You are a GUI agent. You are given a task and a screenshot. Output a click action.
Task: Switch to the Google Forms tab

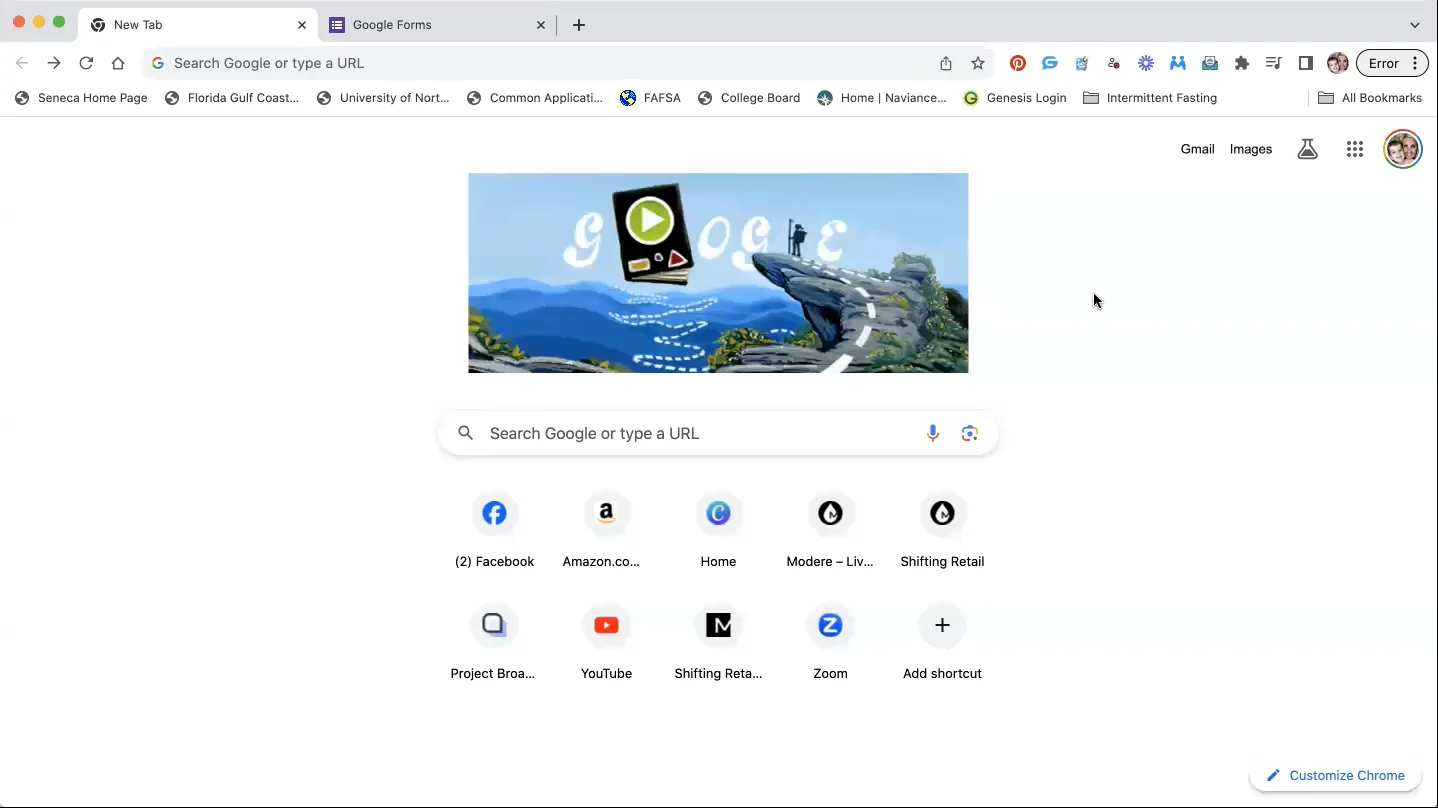[x=437, y=25]
